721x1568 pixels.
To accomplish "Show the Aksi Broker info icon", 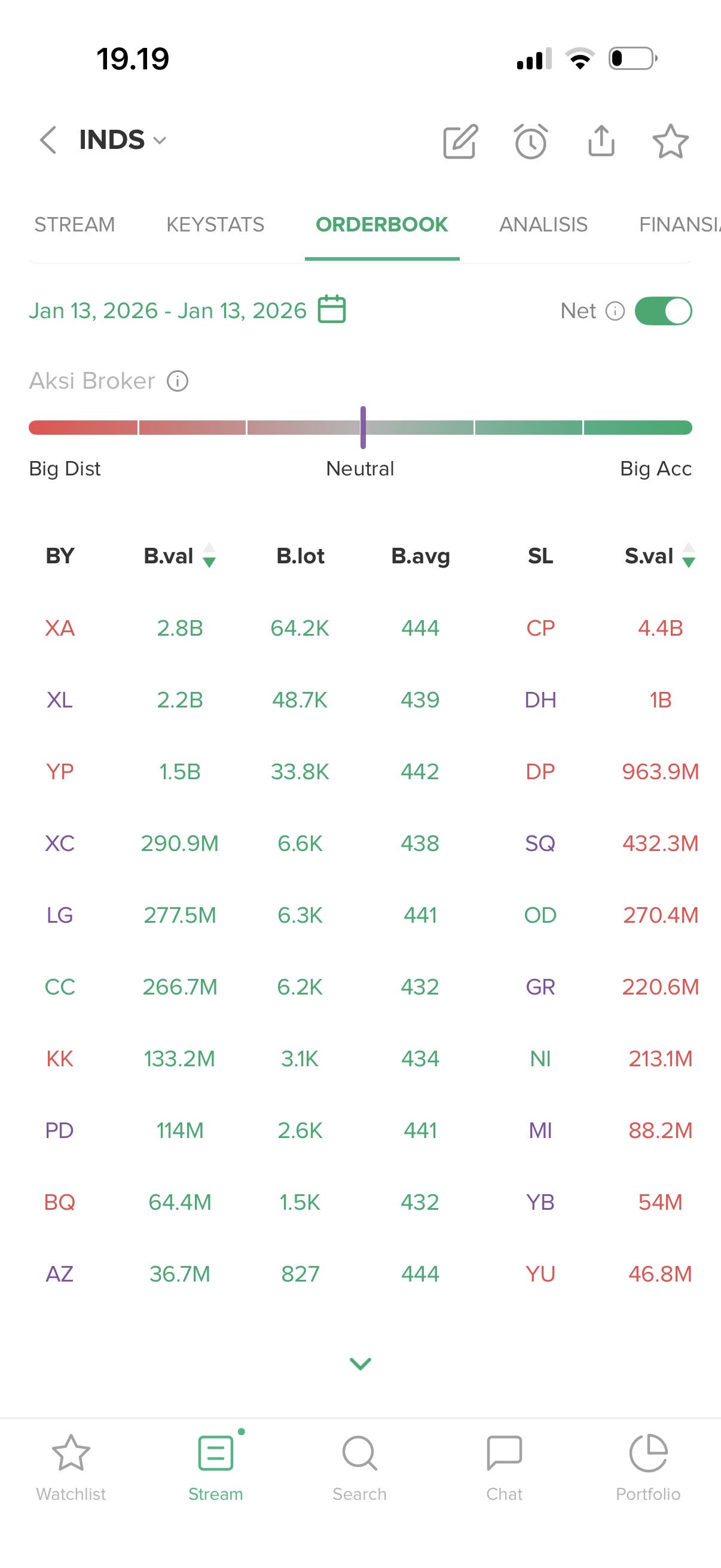I will [178, 382].
